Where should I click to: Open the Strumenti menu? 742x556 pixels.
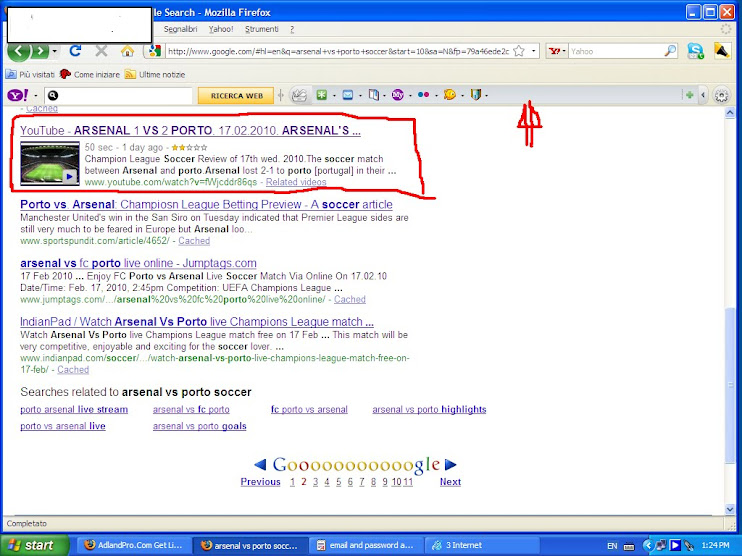click(x=262, y=29)
